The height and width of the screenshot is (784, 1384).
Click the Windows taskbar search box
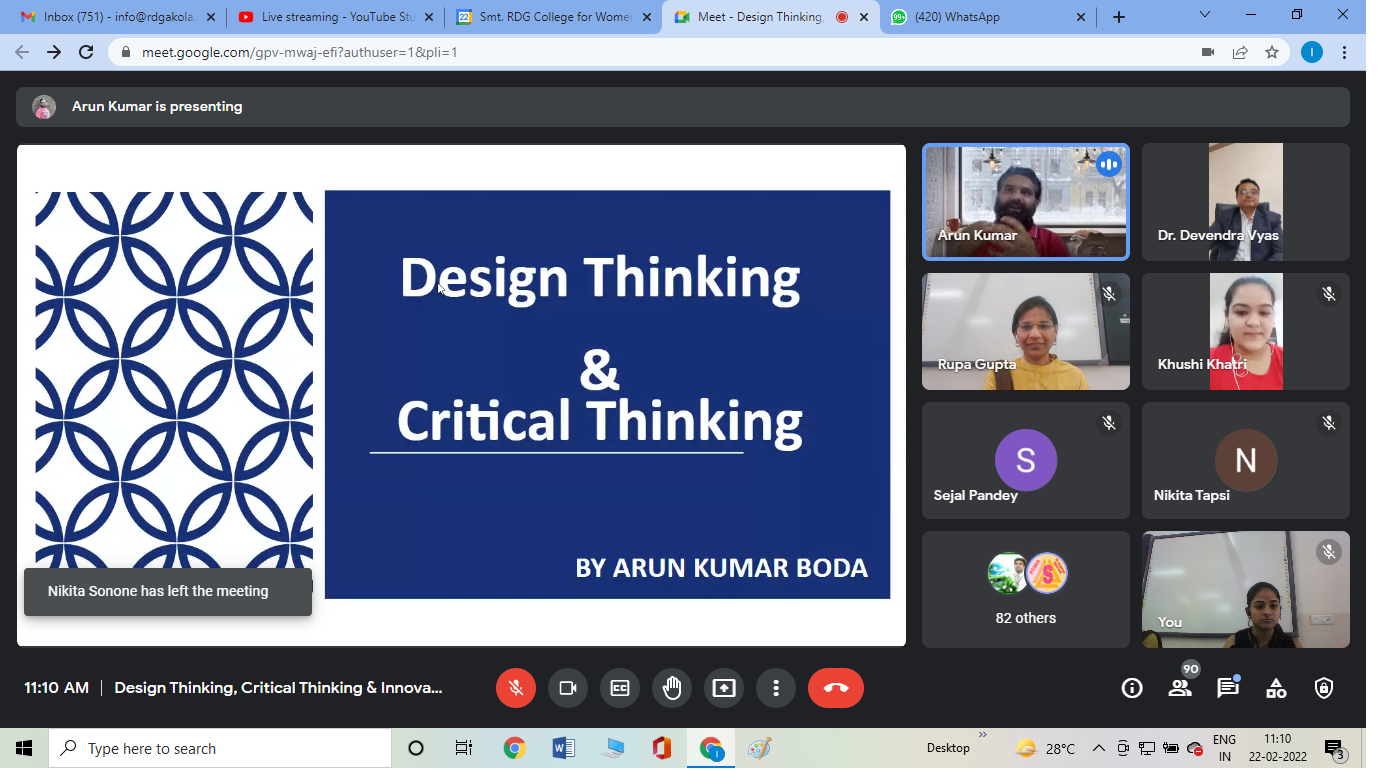(x=220, y=748)
